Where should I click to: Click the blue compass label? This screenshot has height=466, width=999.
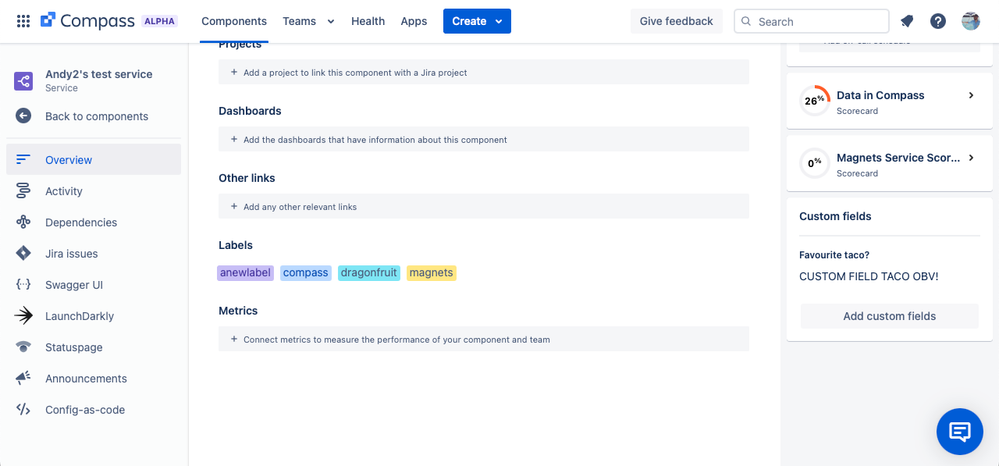coord(306,273)
